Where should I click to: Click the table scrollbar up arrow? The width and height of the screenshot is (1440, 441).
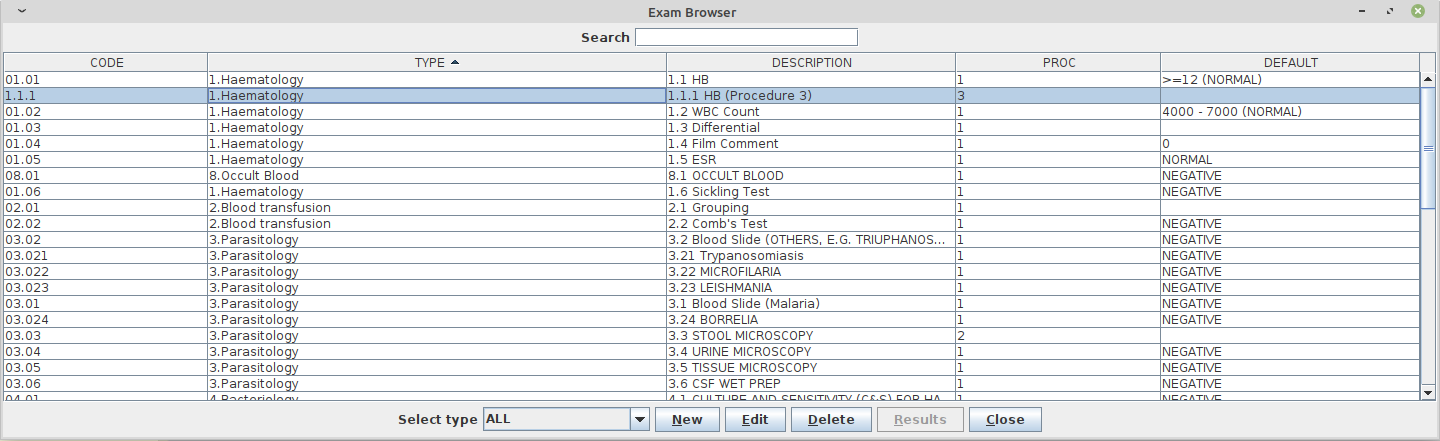(x=1428, y=80)
